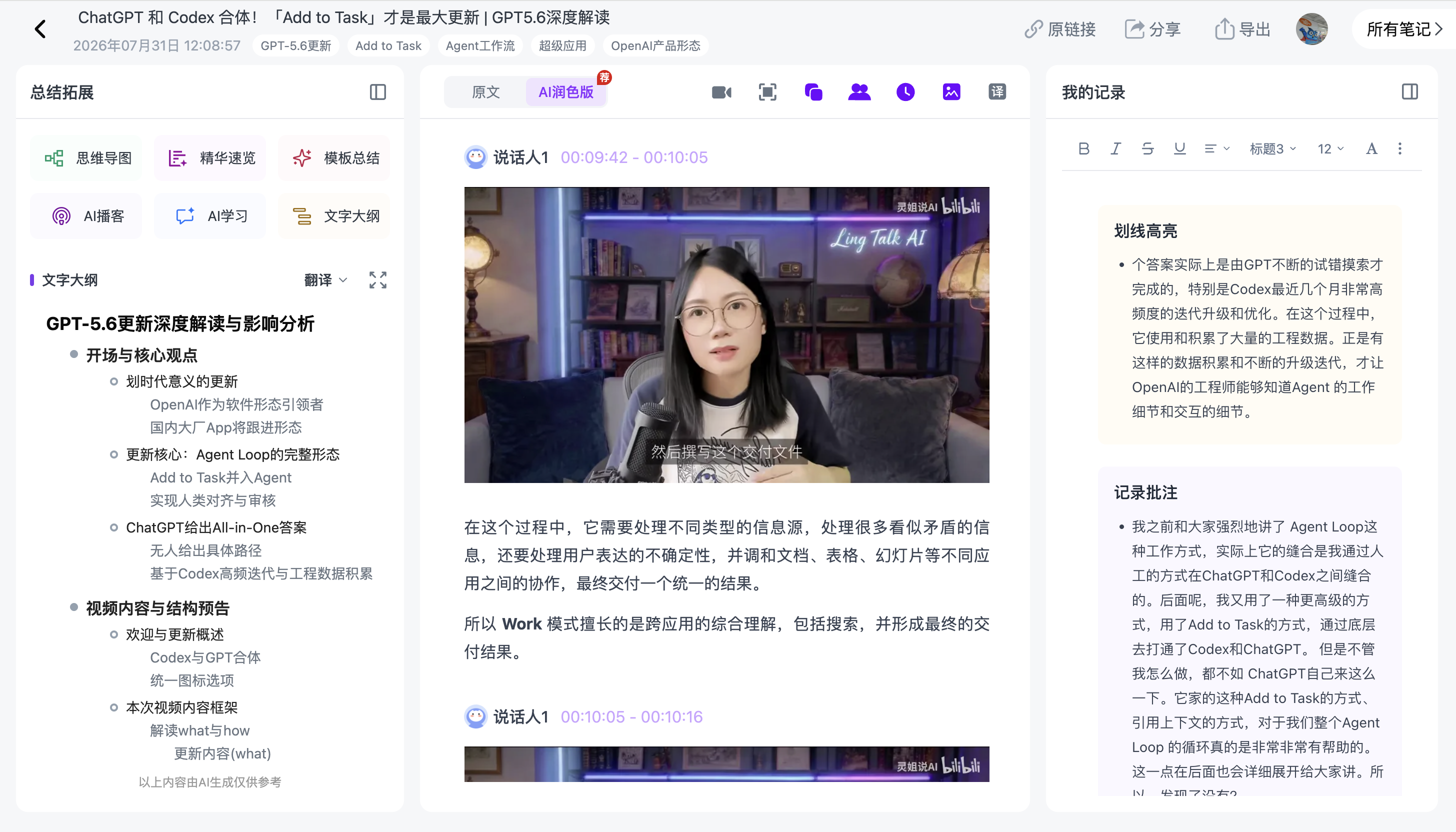Click the copy transcript icon

pos(813,92)
